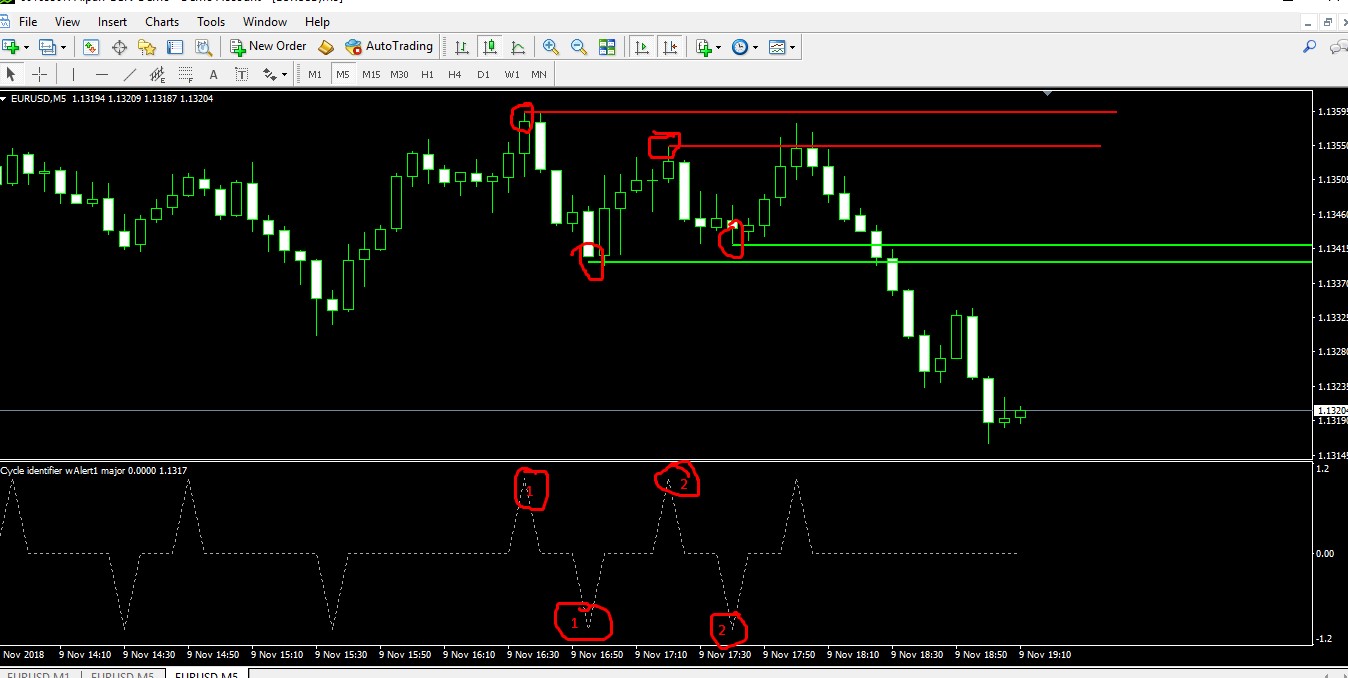Open the Periods clock icon
Viewport: 1348px width, 678px height.
(739, 46)
